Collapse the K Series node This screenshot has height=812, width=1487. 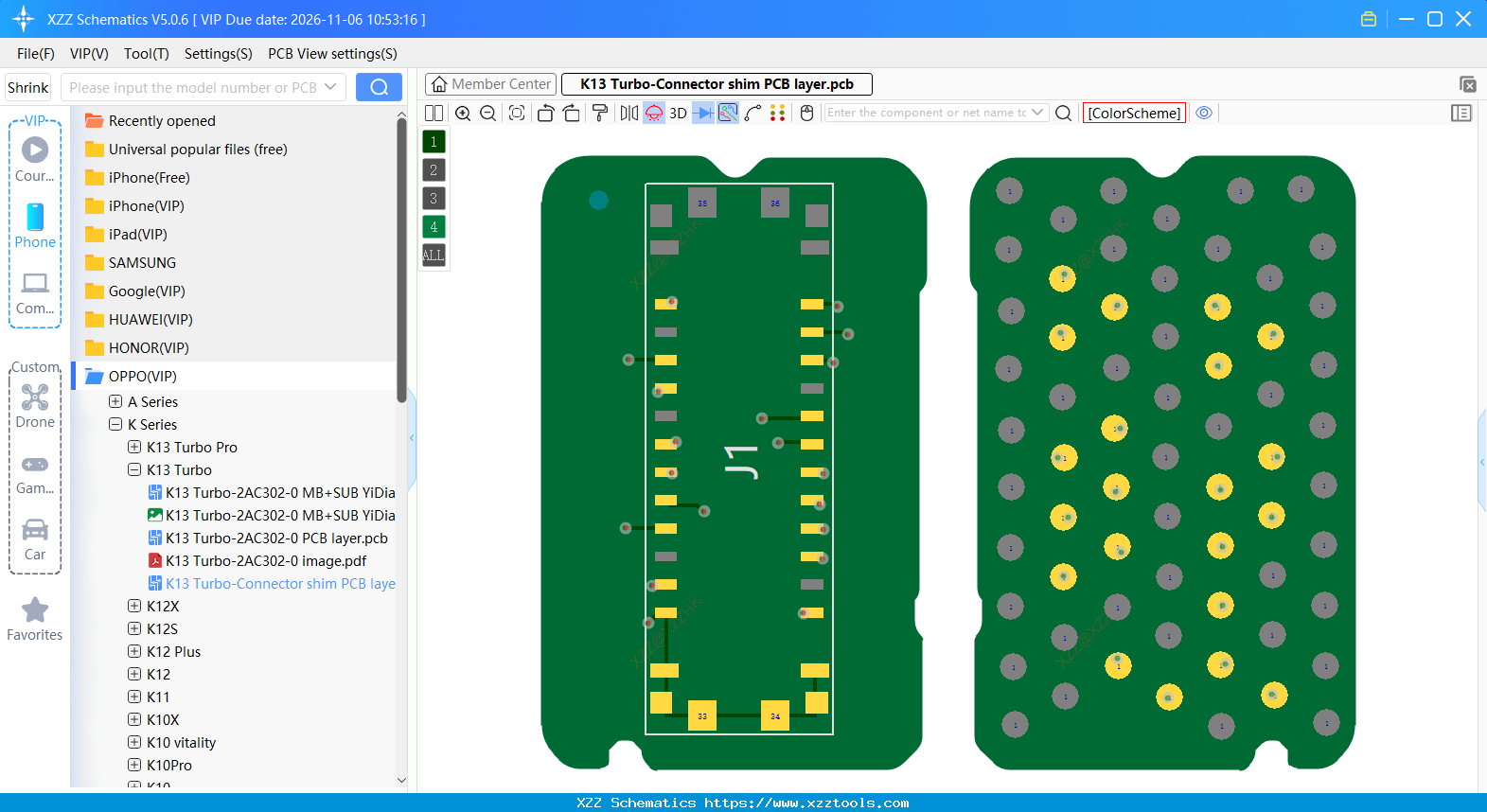click(115, 424)
